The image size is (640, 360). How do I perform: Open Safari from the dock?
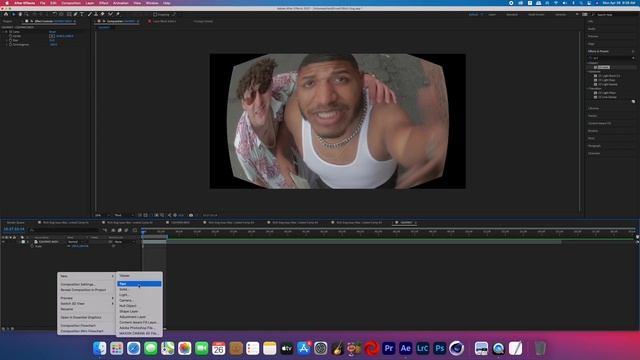point(133,348)
